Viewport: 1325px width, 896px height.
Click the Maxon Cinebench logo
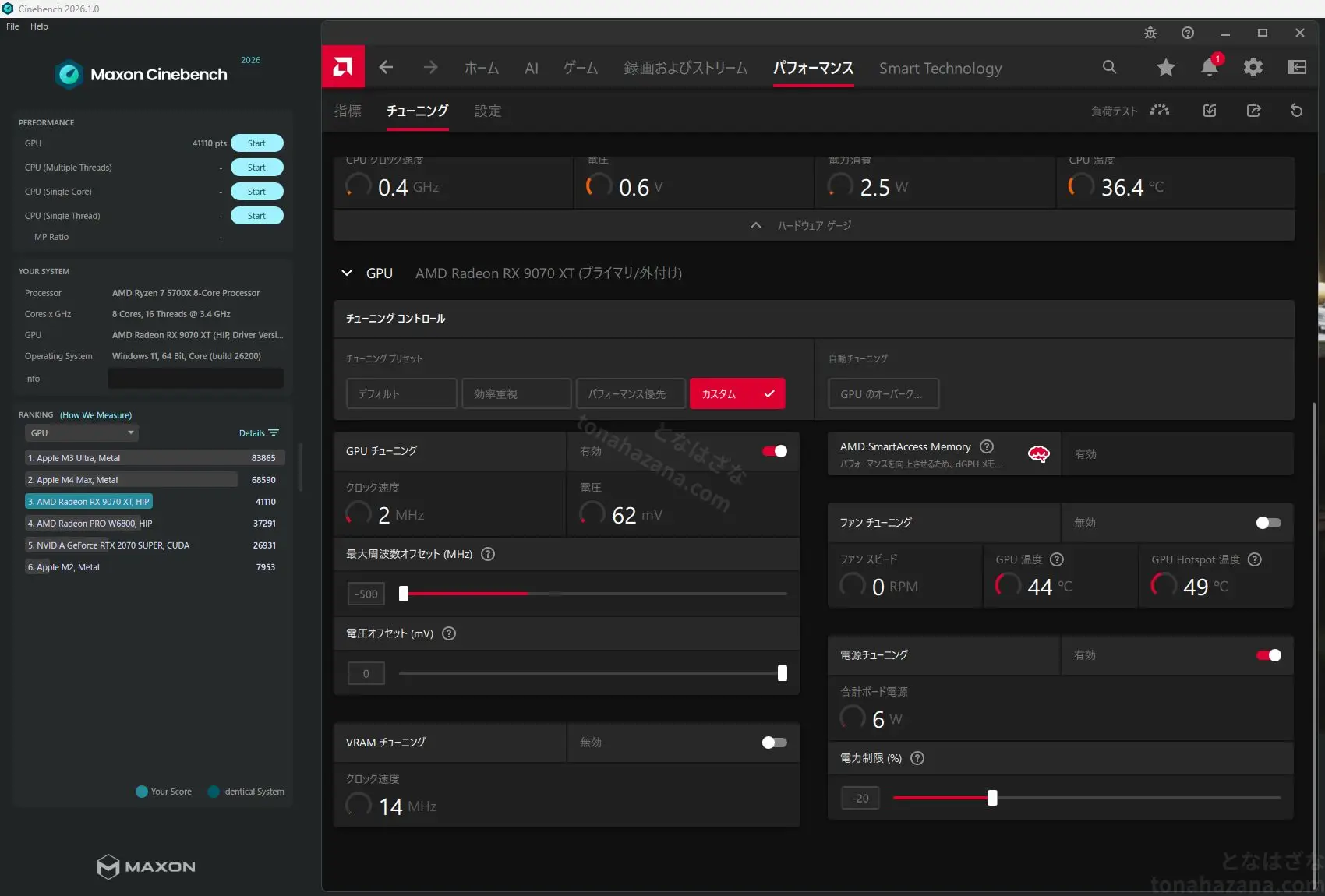(x=142, y=74)
